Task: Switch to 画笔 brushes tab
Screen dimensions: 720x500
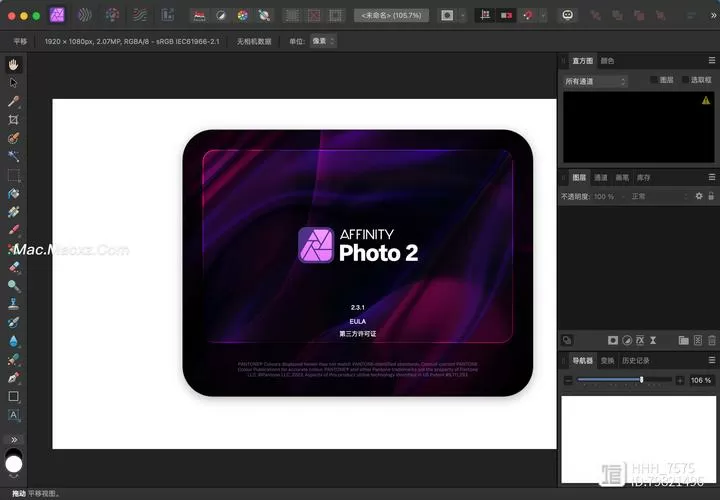Action: 622,177
